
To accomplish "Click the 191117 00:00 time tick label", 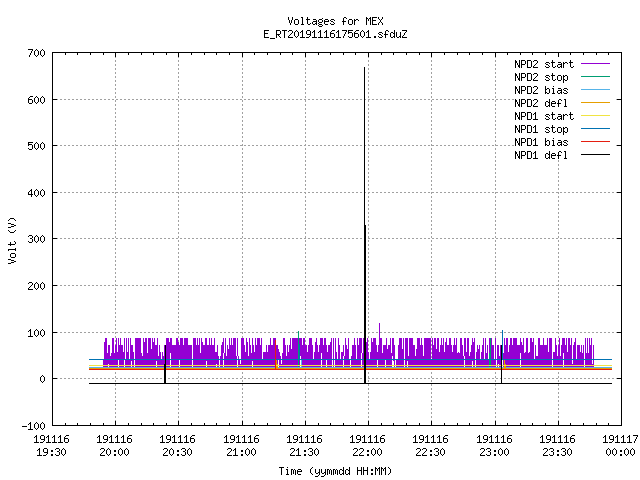I will click(x=620, y=446).
